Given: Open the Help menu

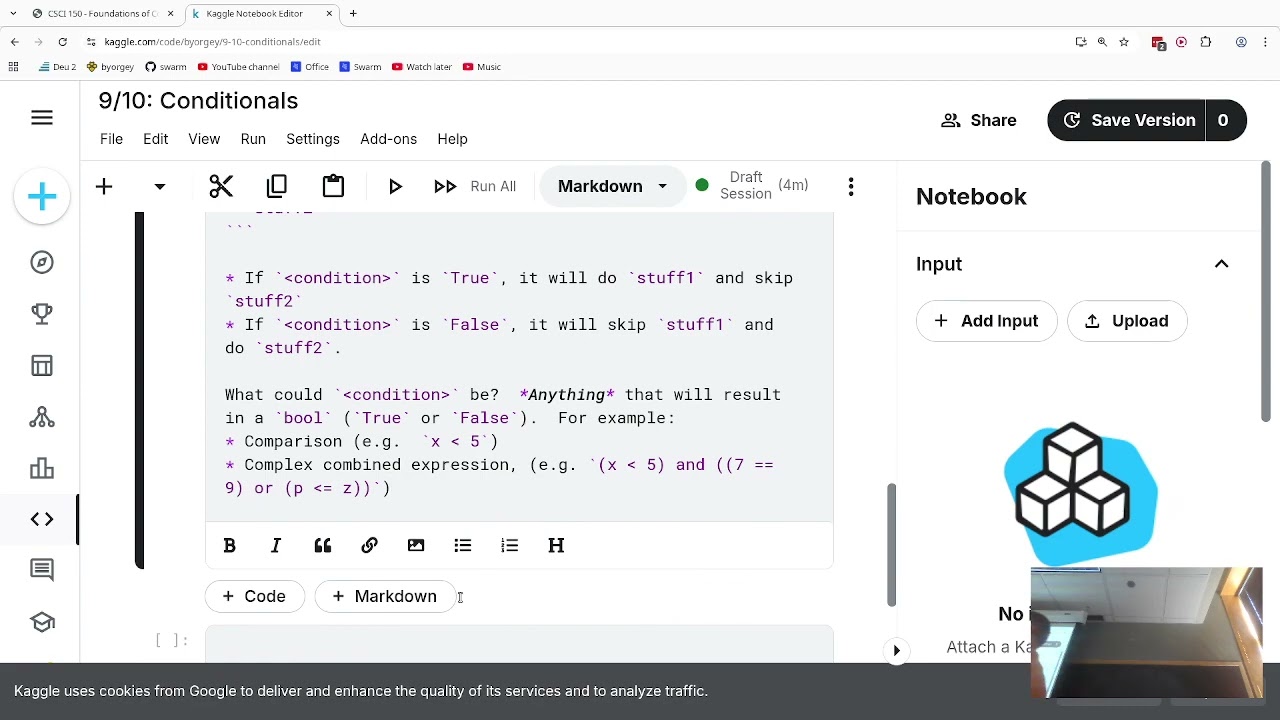Looking at the screenshot, I should click(x=452, y=139).
